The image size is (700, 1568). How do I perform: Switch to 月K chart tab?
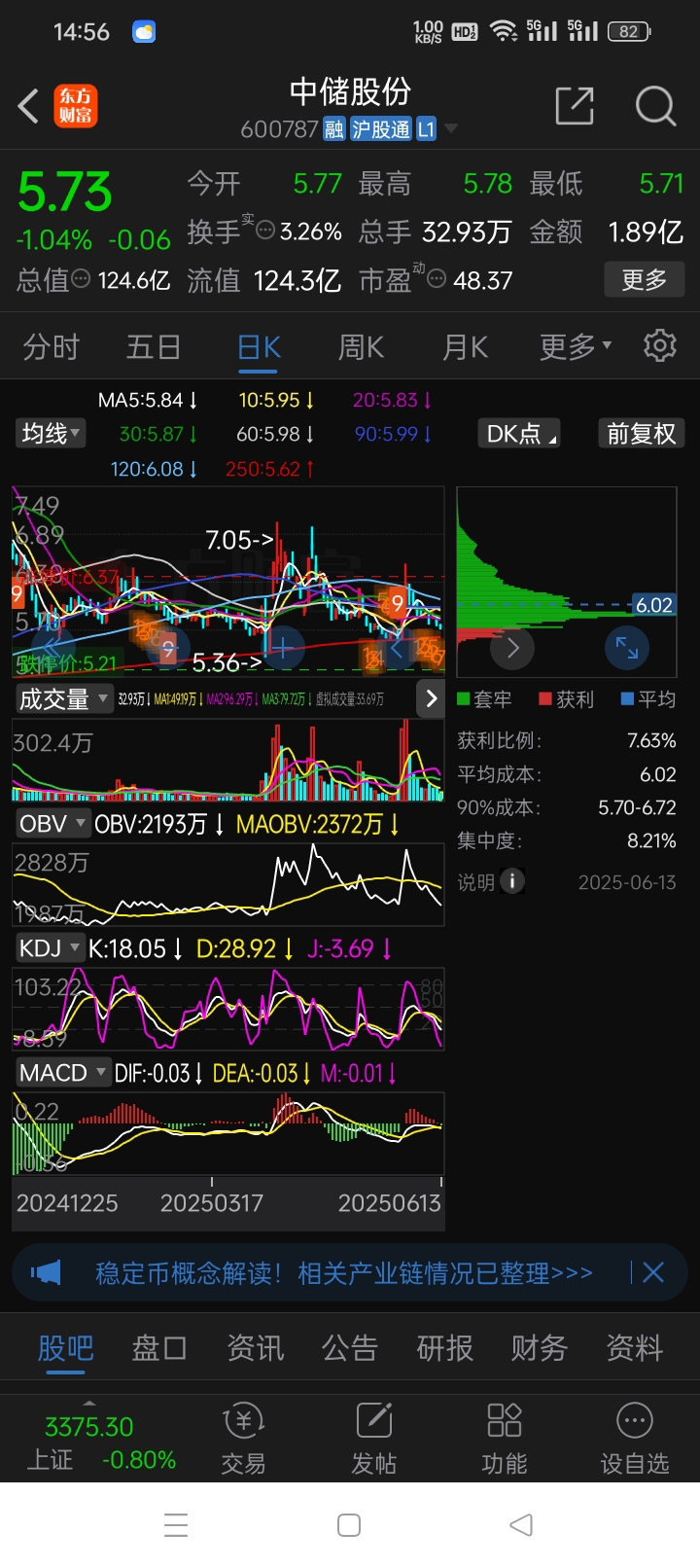[465, 347]
